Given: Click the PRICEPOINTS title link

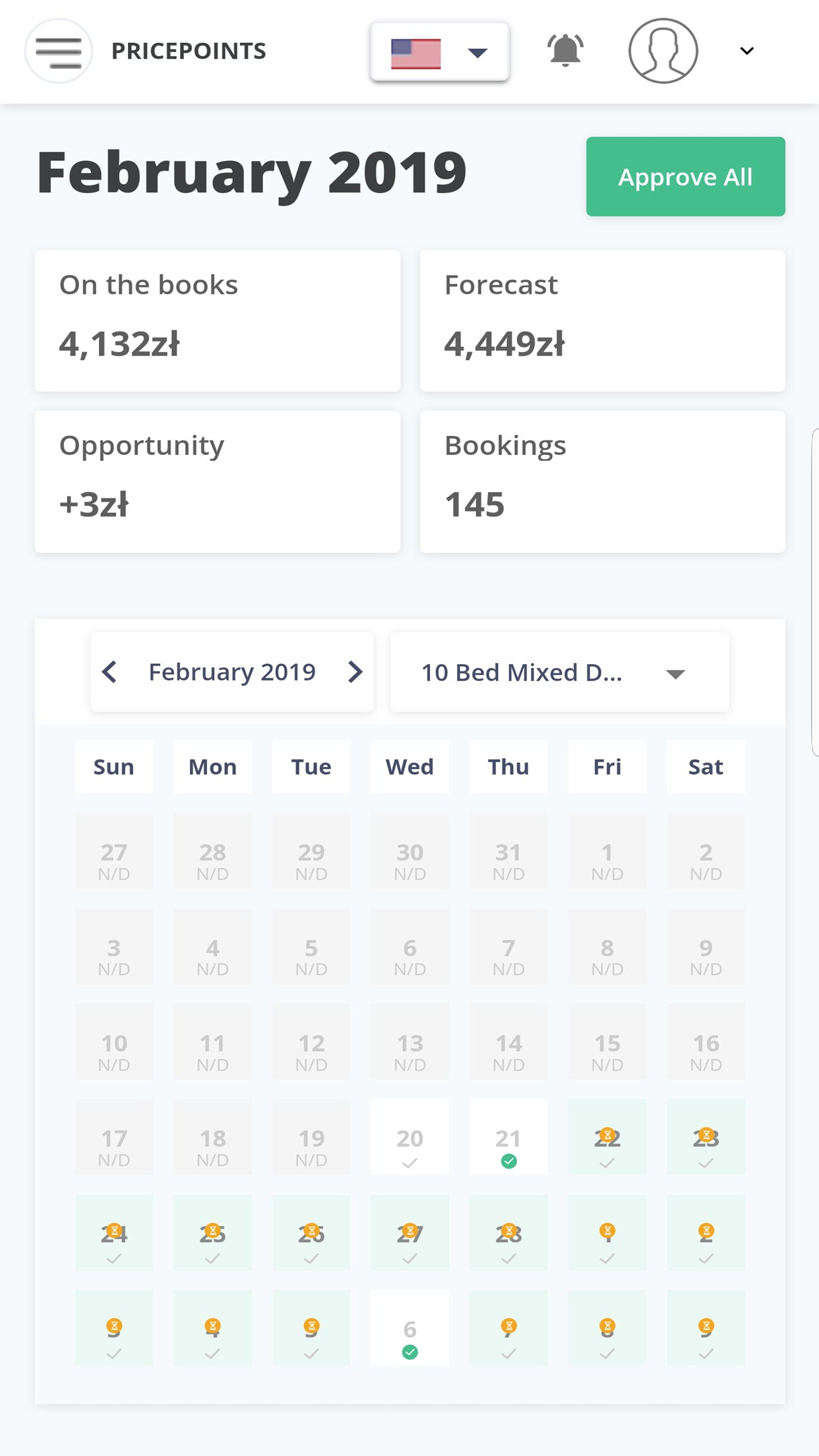Looking at the screenshot, I should 189,51.
